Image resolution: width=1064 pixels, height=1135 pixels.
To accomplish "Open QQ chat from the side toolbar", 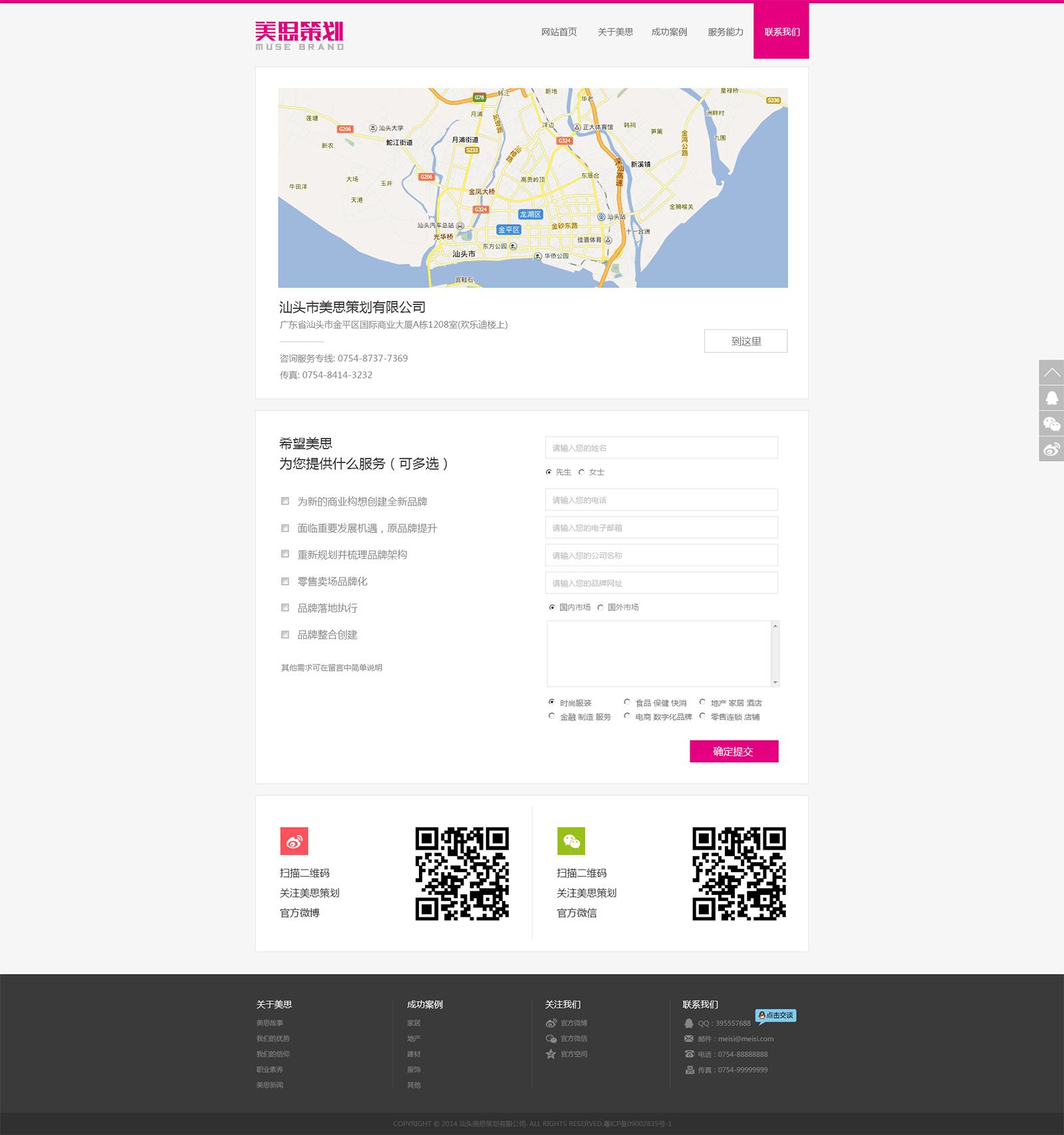I will point(1051,398).
